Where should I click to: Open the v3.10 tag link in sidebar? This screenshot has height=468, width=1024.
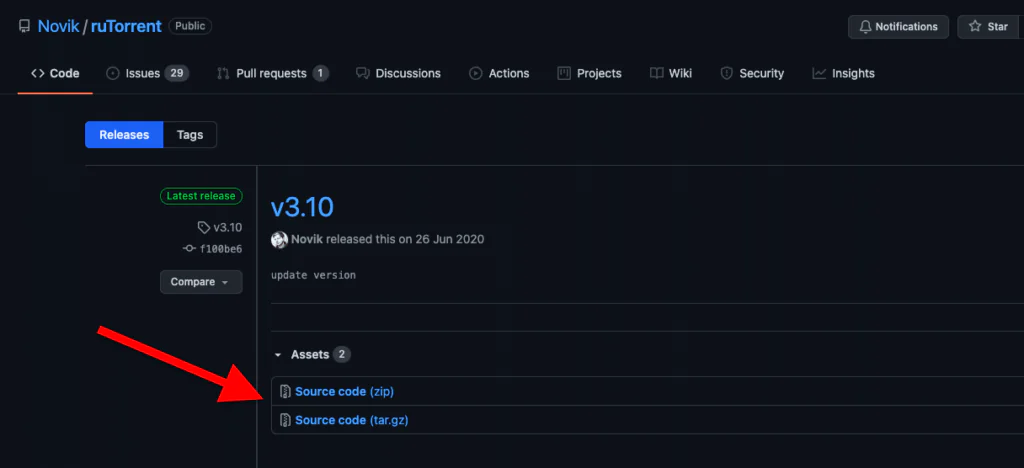(228, 227)
